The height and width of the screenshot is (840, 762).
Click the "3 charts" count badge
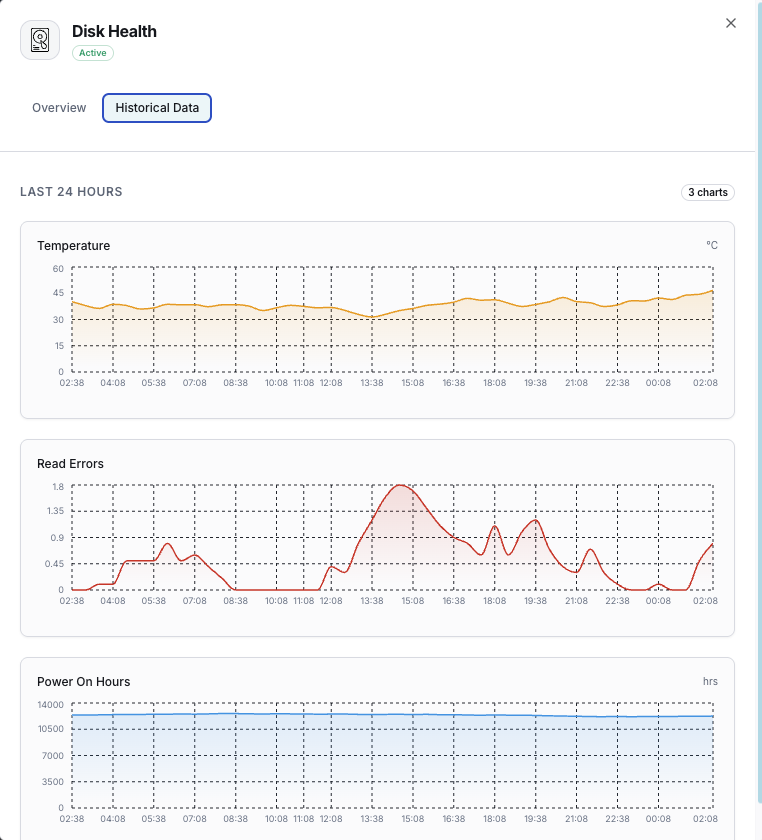[x=708, y=192]
